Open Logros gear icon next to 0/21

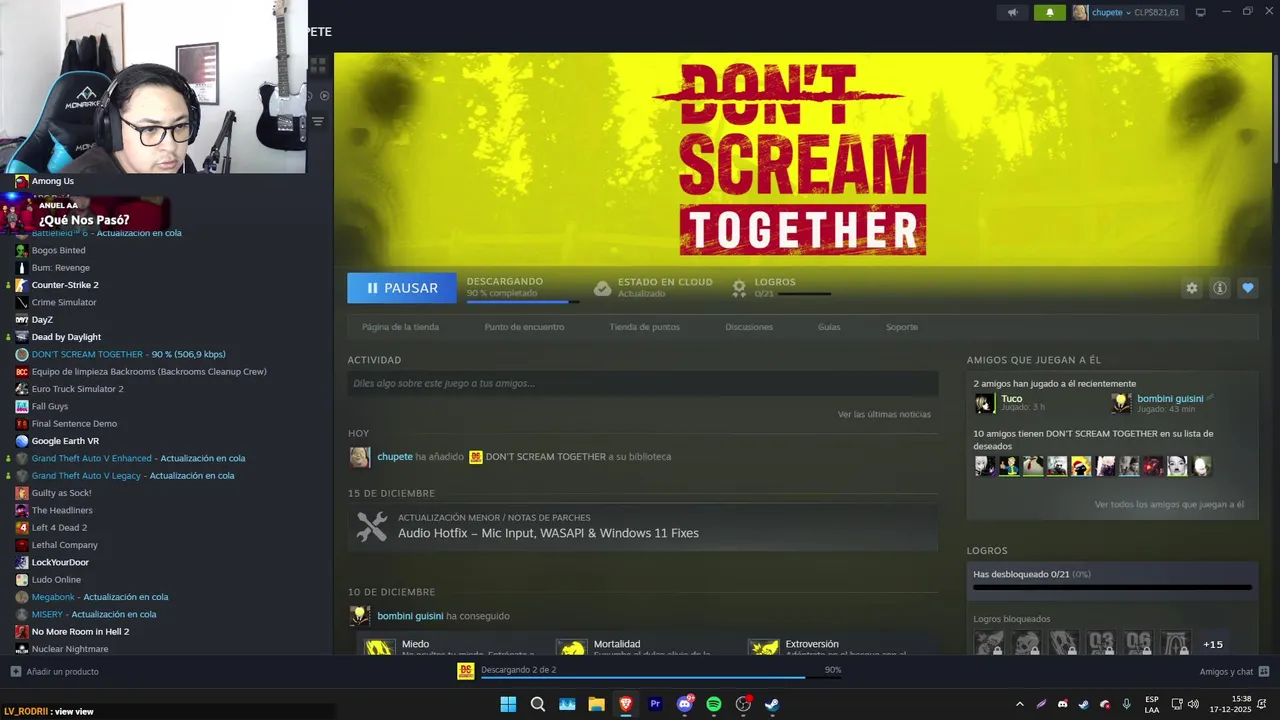pos(739,288)
